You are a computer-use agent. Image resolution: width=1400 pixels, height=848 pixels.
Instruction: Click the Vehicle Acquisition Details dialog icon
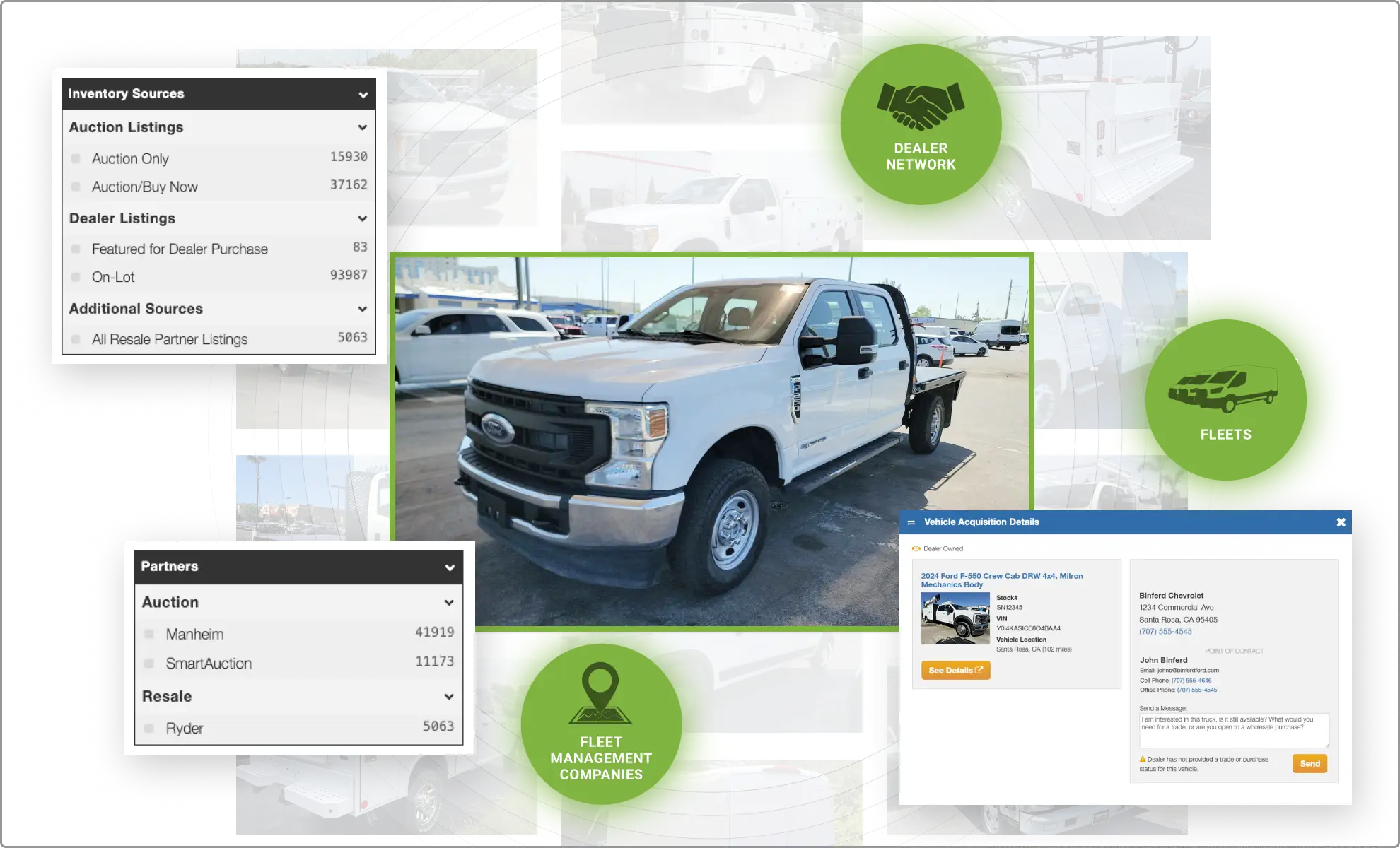click(912, 522)
